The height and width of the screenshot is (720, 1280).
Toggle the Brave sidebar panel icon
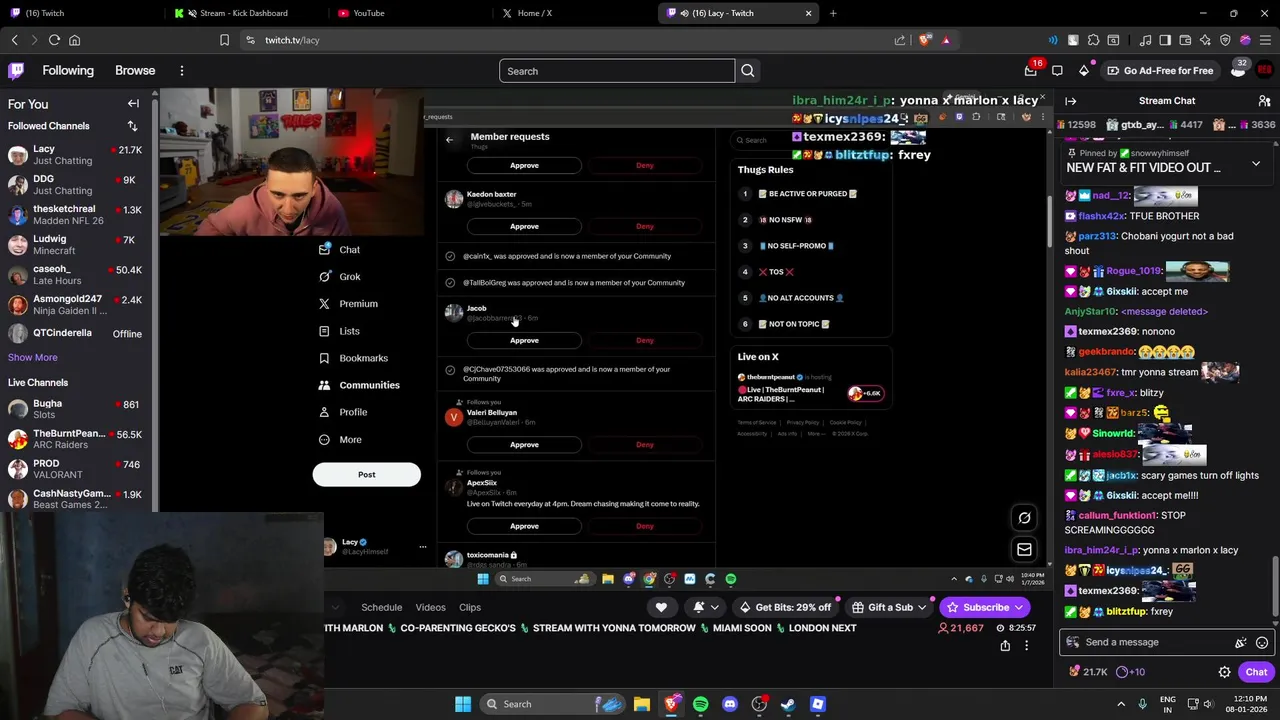coord(1165,40)
